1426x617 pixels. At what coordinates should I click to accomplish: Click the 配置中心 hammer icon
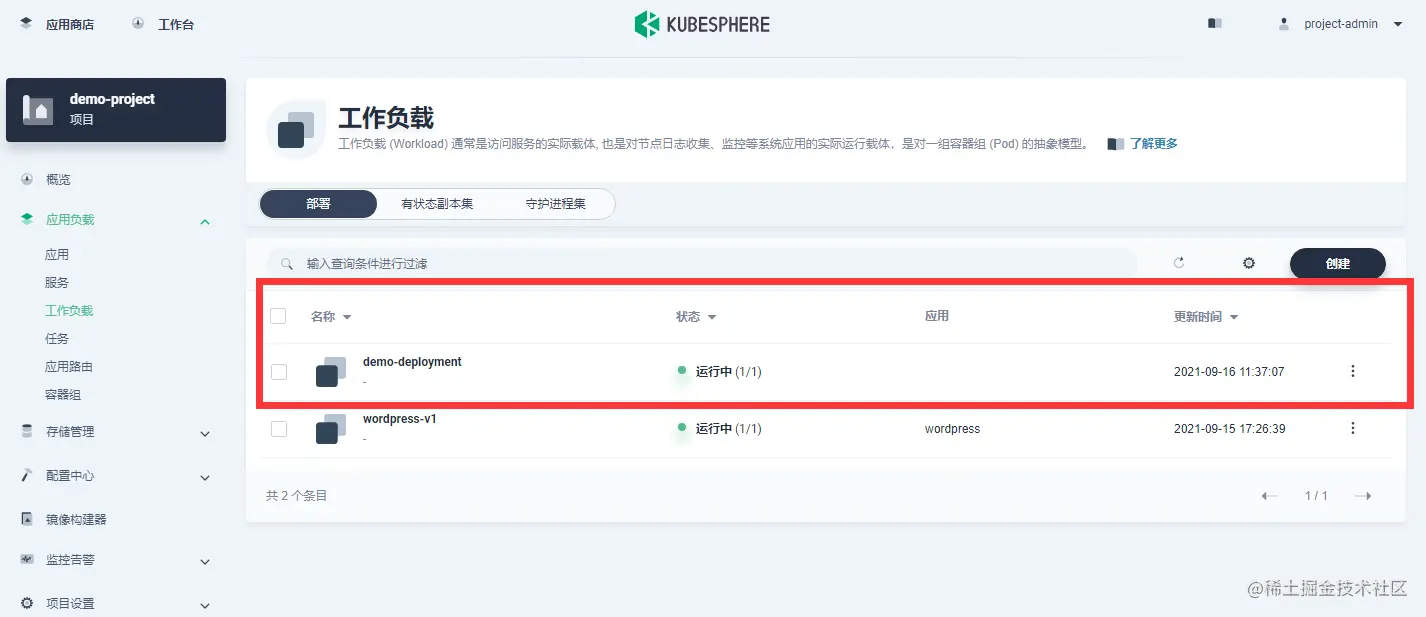(27, 475)
